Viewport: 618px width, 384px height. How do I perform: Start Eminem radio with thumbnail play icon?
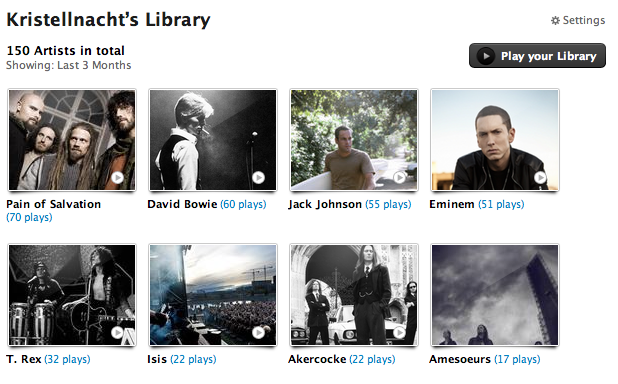tap(540, 178)
